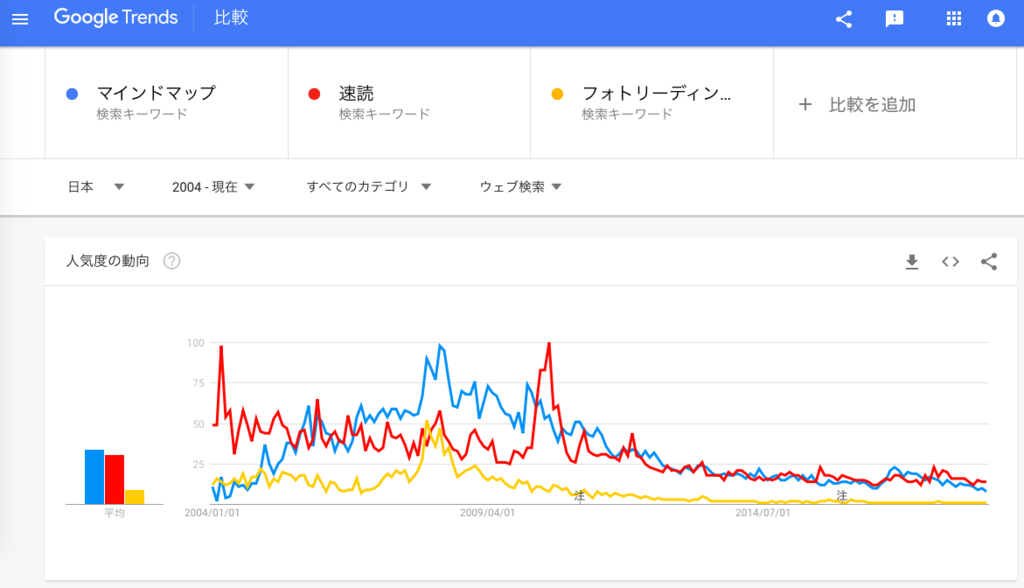Download the trends chart data
This screenshot has height=588, width=1024.
coord(911,262)
